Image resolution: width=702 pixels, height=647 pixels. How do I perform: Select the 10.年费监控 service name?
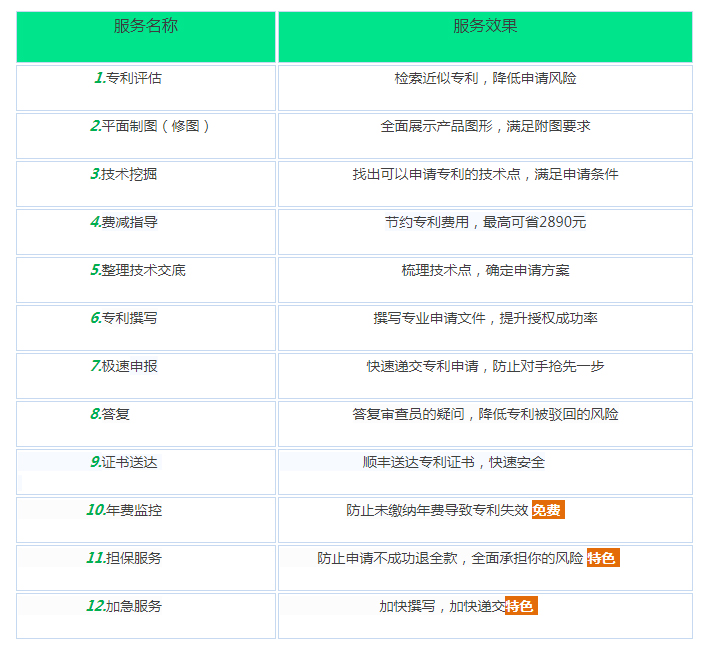click(x=124, y=510)
